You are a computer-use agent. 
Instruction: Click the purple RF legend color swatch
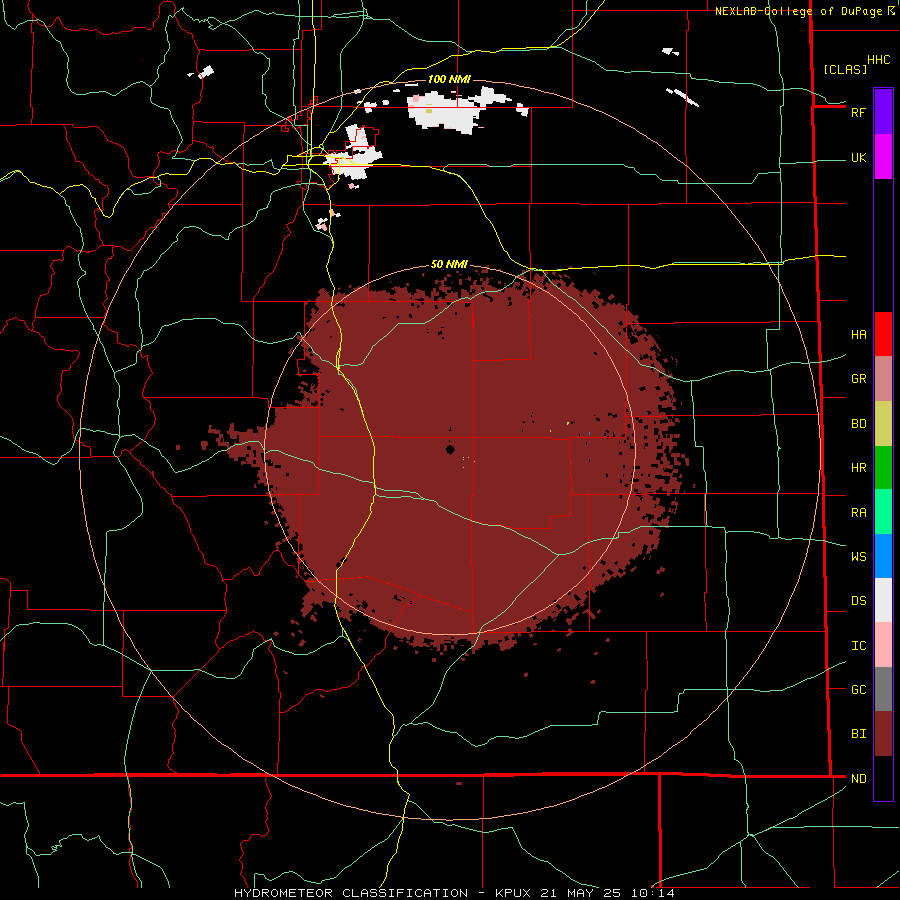[x=883, y=111]
